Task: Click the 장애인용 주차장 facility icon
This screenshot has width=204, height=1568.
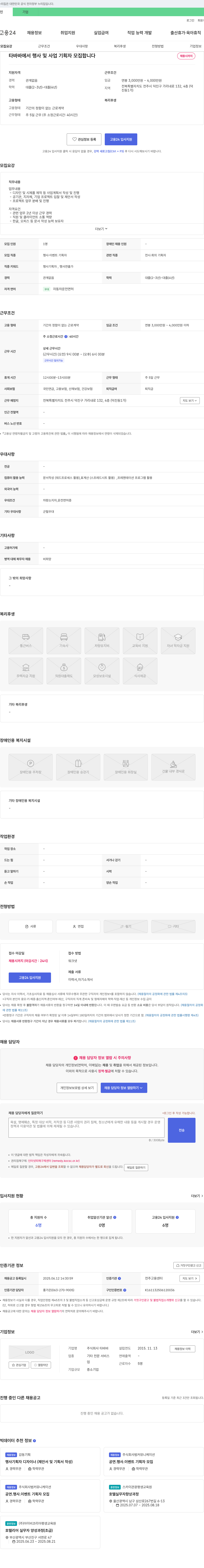Action: [30, 767]
